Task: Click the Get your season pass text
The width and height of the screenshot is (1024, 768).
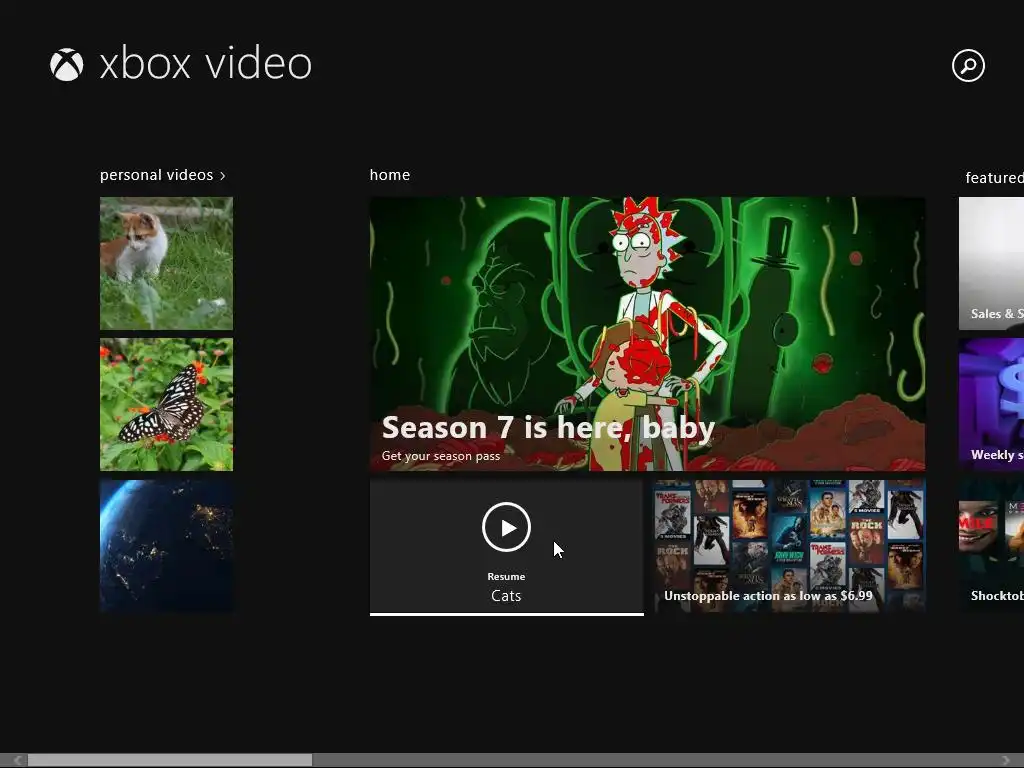Action: [x=441, y=456]
